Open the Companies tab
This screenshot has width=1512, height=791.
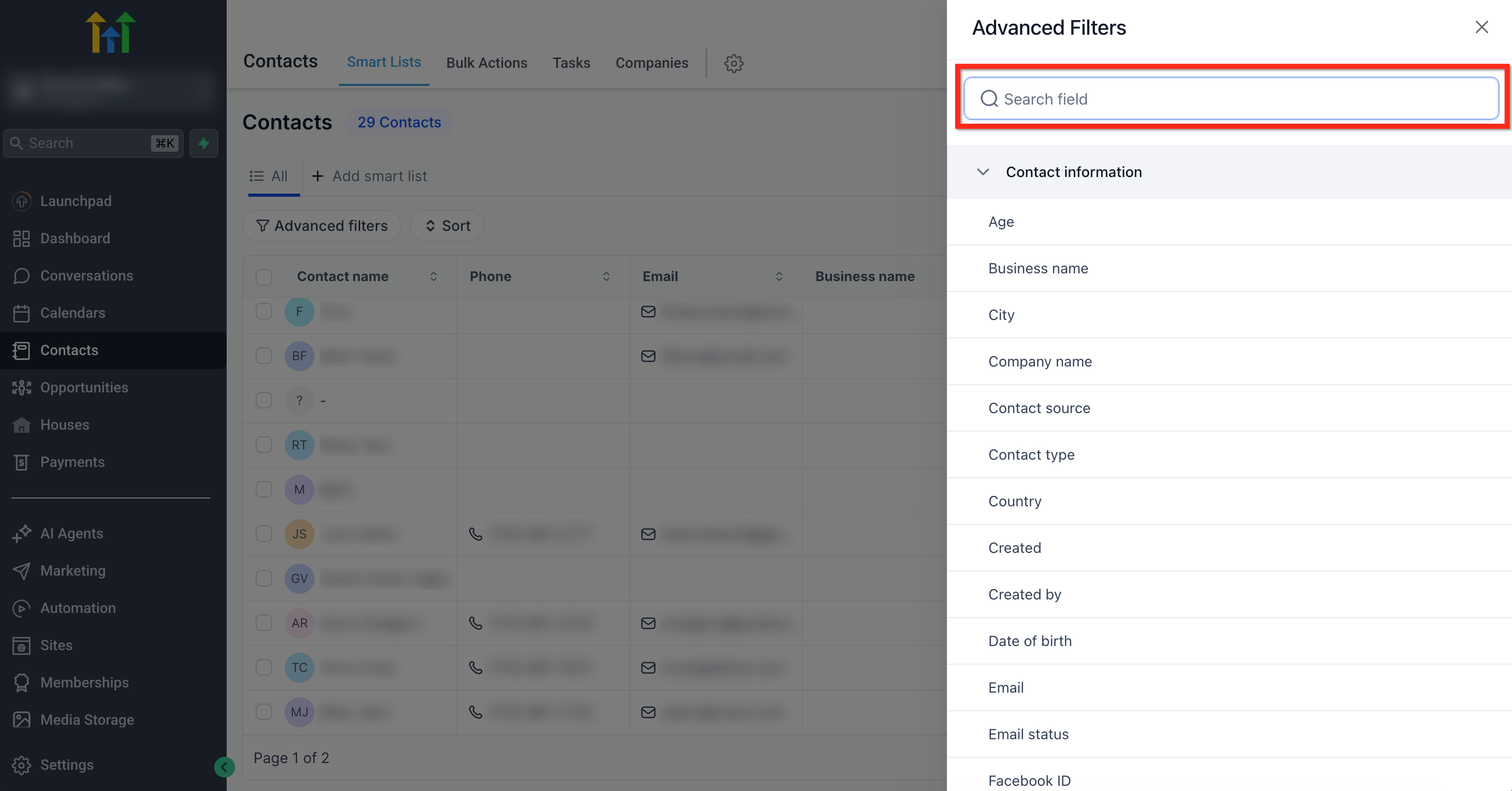pos(651,63)
